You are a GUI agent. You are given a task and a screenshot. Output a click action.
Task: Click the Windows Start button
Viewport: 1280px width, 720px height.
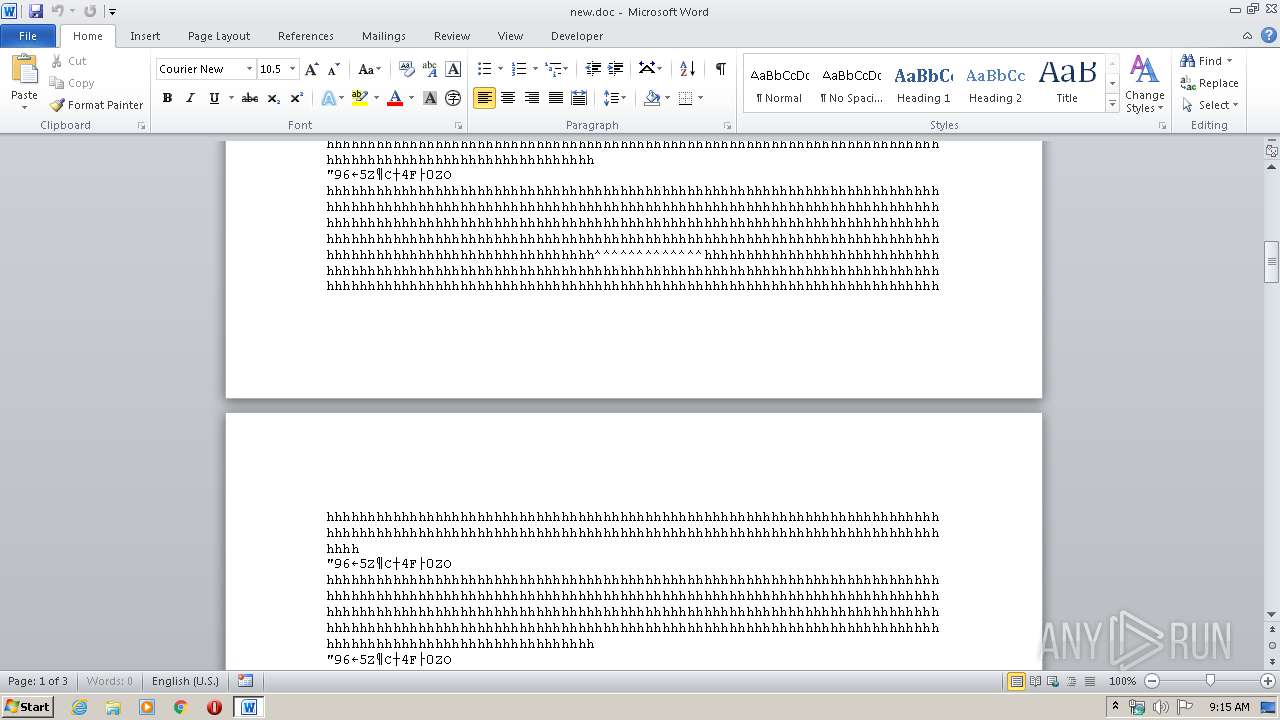[27, 707]
